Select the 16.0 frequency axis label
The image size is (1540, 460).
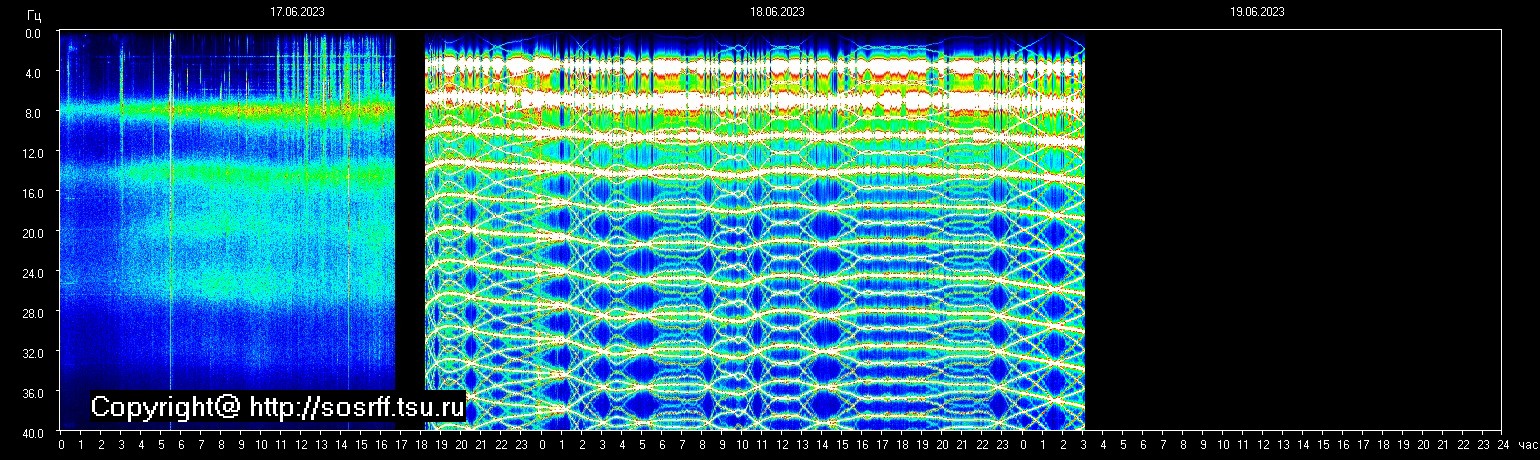click(31, 193)
